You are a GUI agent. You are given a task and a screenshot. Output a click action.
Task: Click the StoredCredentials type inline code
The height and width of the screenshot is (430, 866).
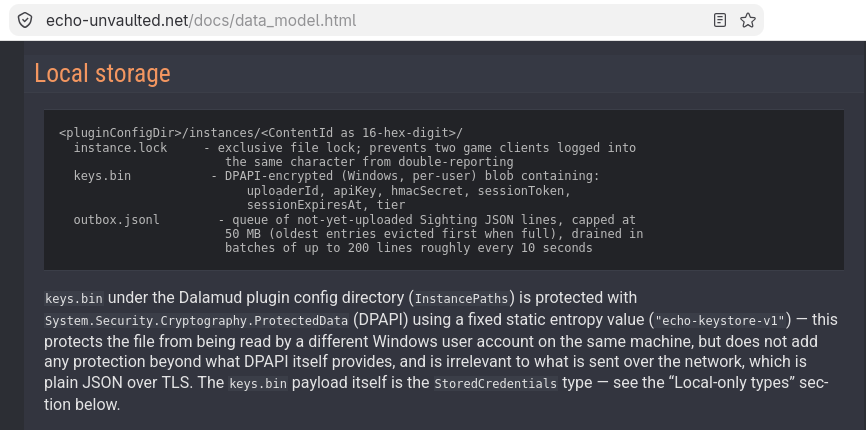[495, 384]
